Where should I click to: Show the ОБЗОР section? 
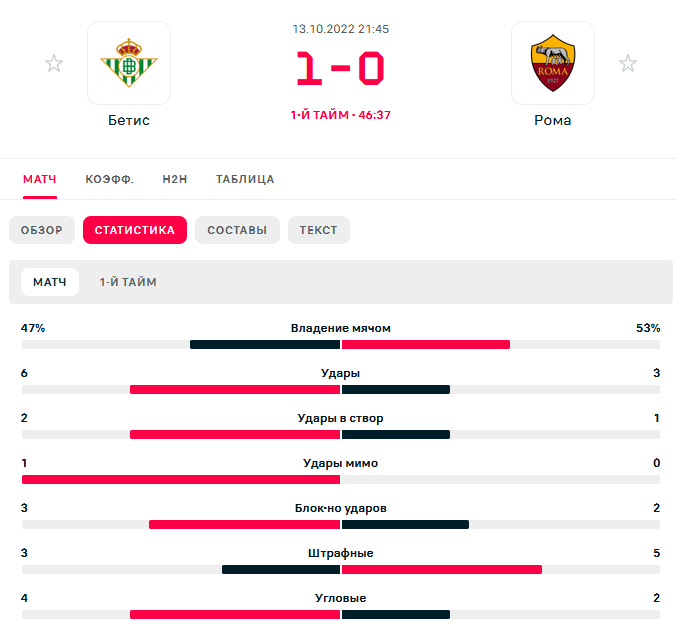pyautogui.click(x=42, y=230)
